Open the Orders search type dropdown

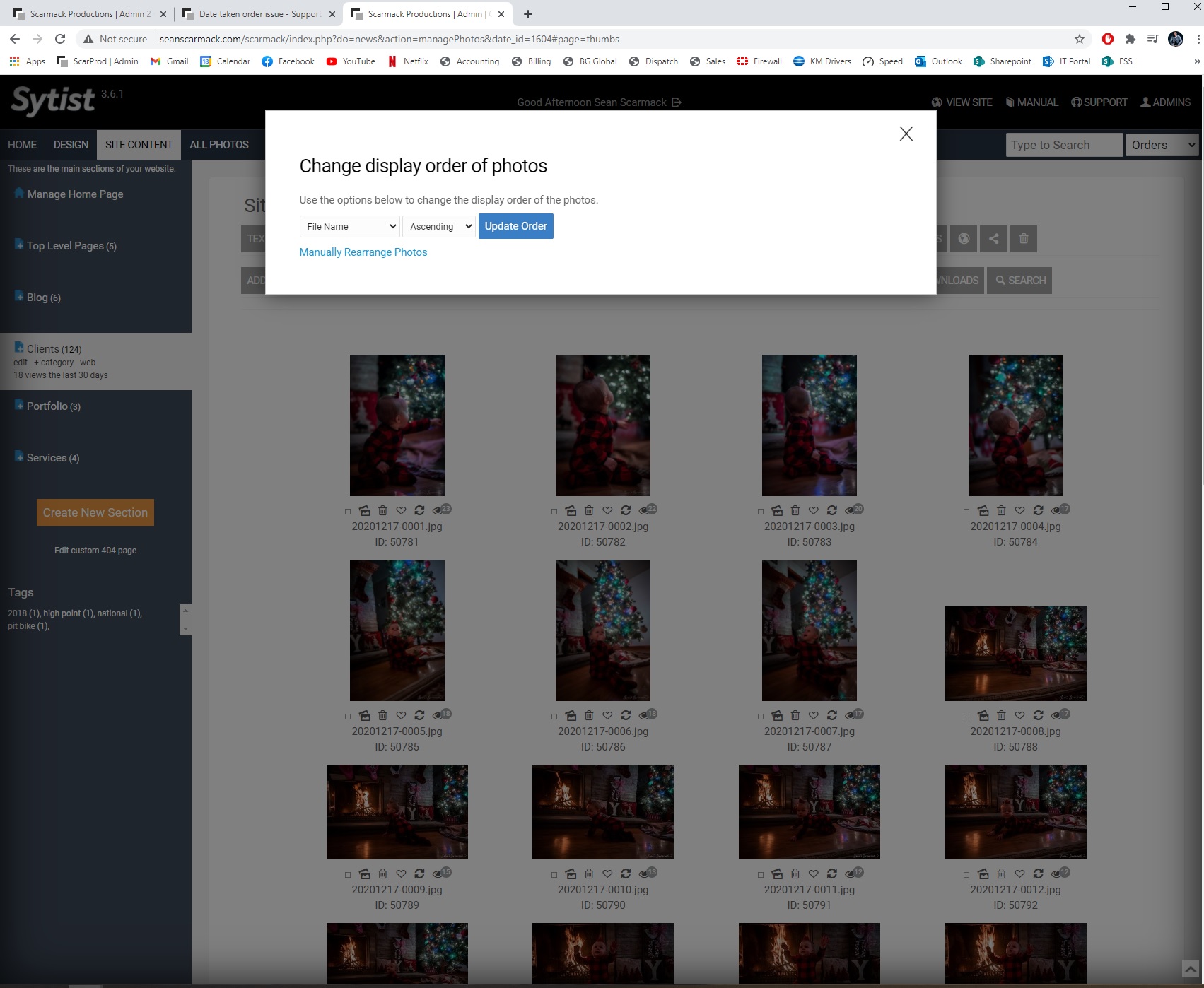coord(1162,145)
